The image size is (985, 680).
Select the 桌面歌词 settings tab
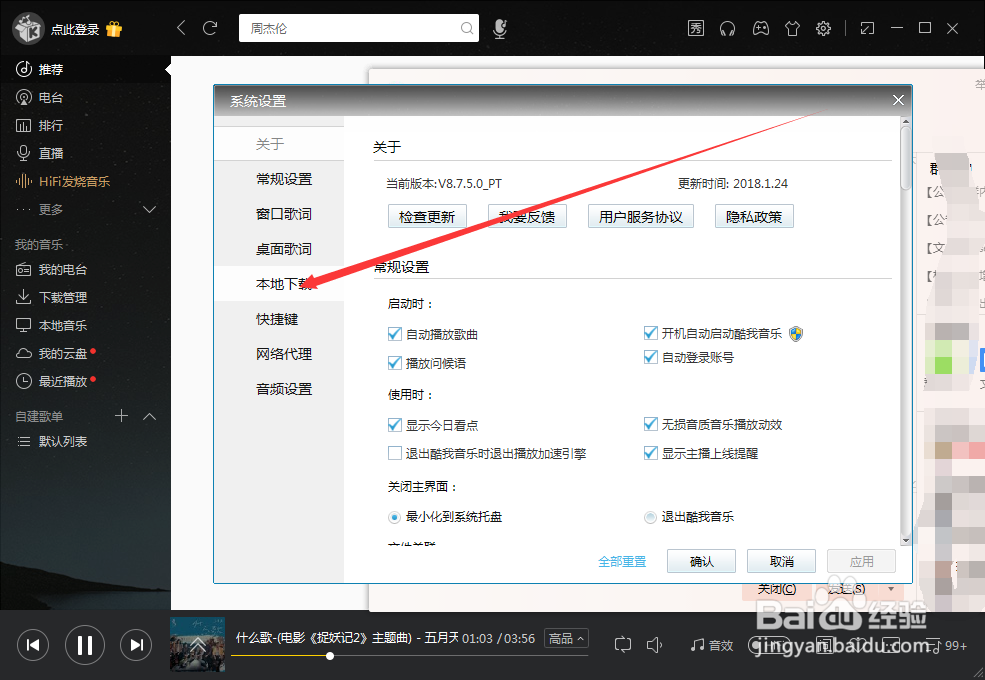click(279, 250)
